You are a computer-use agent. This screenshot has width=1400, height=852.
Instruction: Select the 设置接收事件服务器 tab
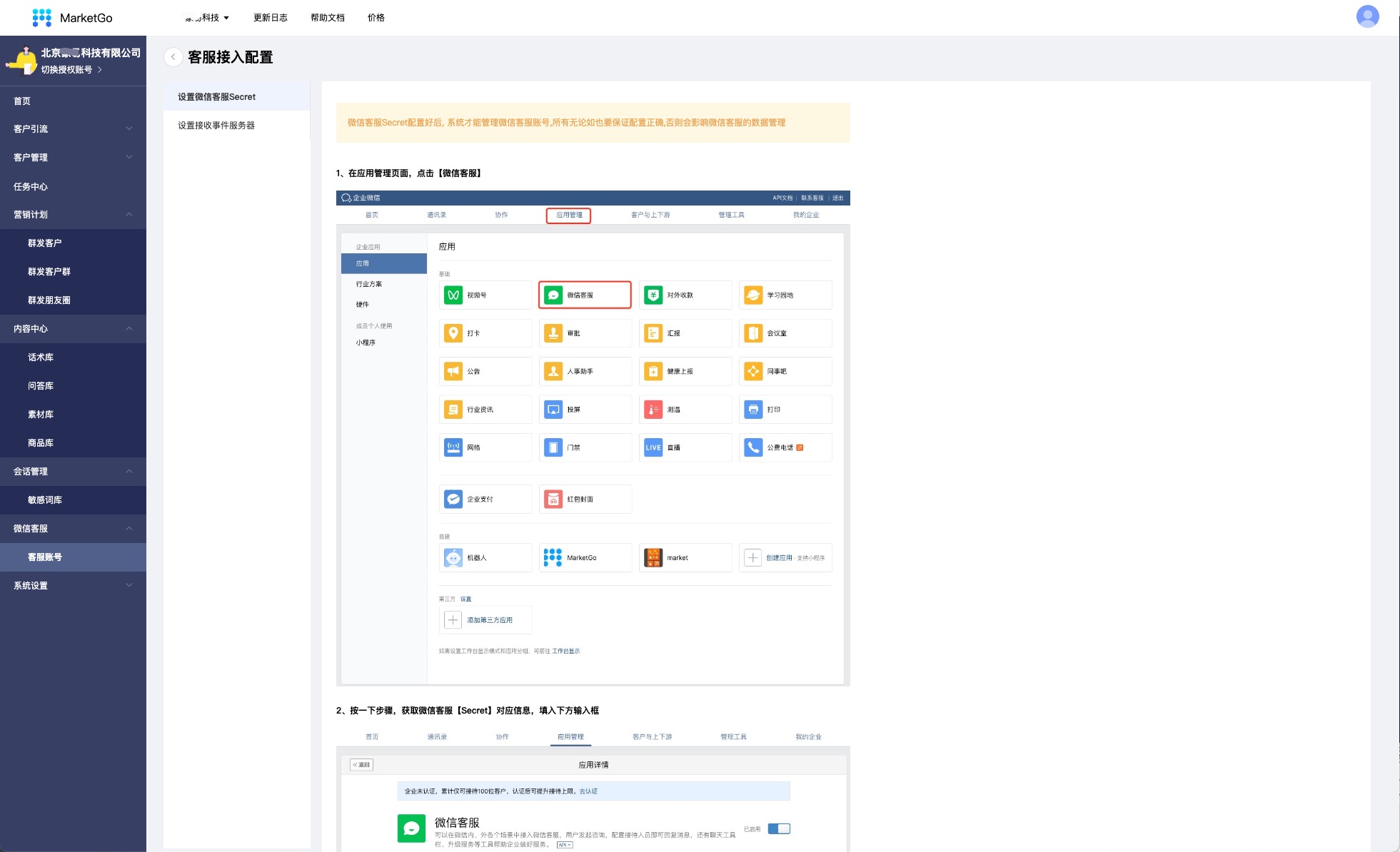(x=216, y=126)
